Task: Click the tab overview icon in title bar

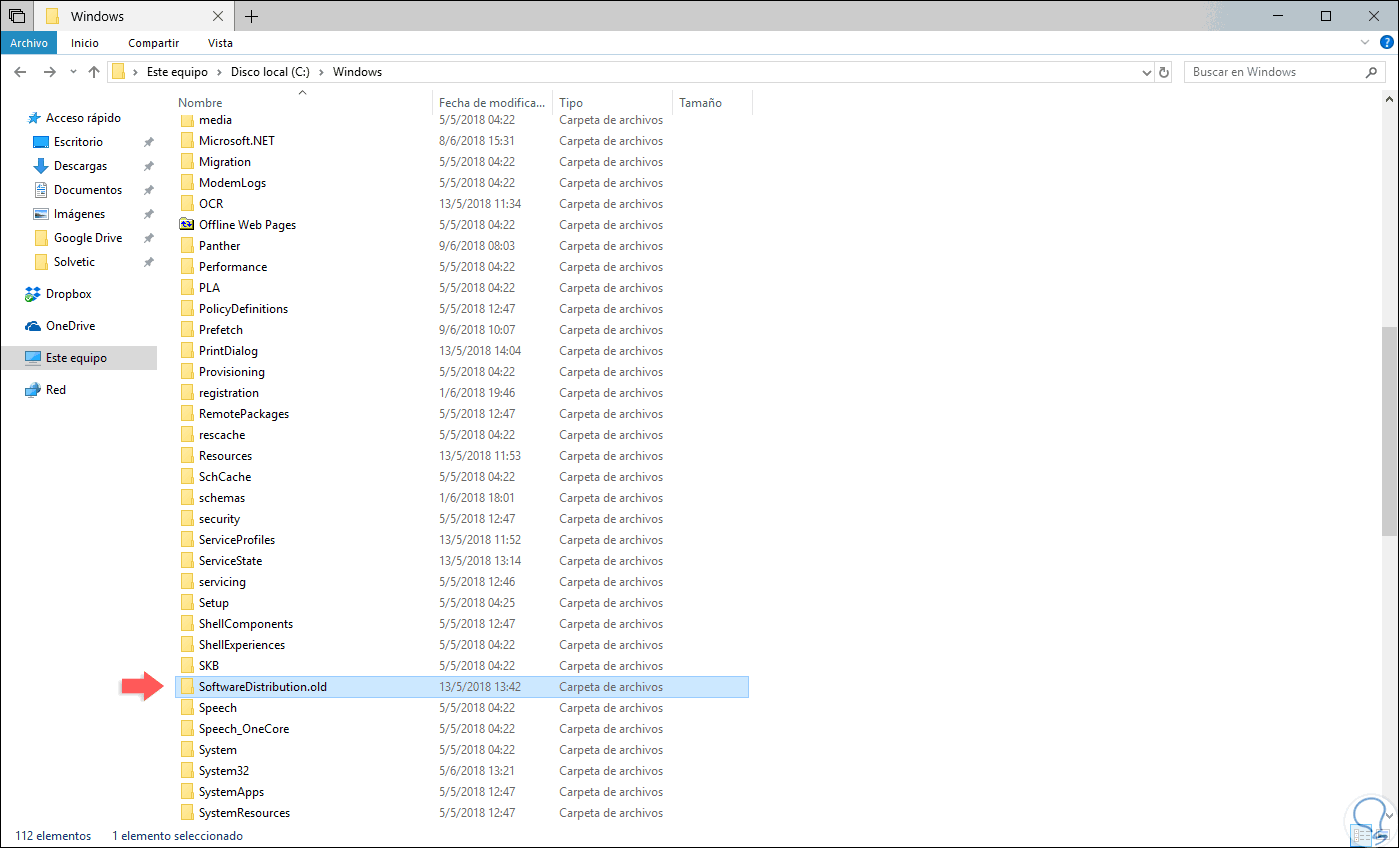Action: tap(17, 16)
